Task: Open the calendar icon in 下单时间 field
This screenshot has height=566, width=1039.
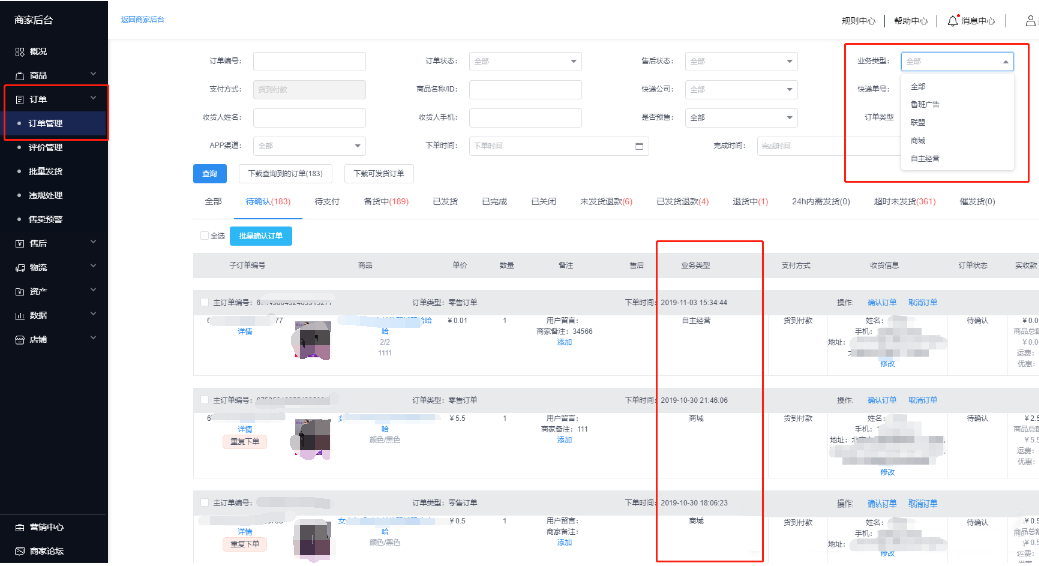Action: 639,146
